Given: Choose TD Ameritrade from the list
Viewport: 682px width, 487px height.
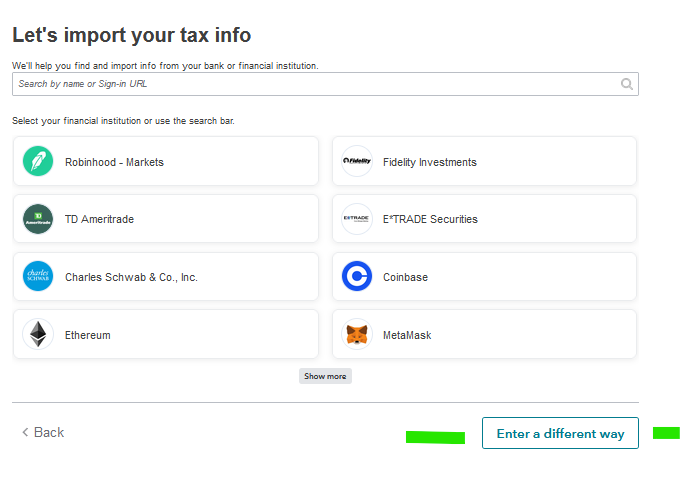Looking at the screenshot, I should 166,219.
